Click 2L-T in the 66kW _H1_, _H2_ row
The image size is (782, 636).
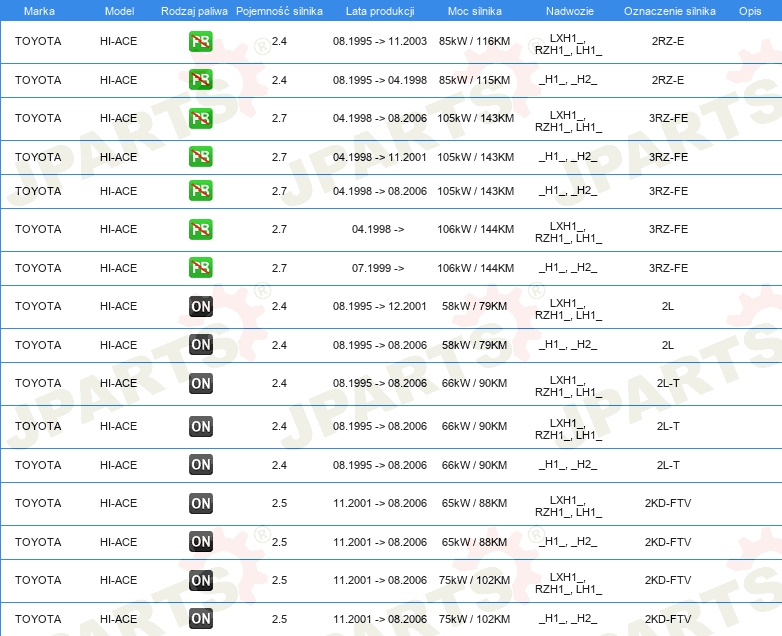(x=668, y=465)
